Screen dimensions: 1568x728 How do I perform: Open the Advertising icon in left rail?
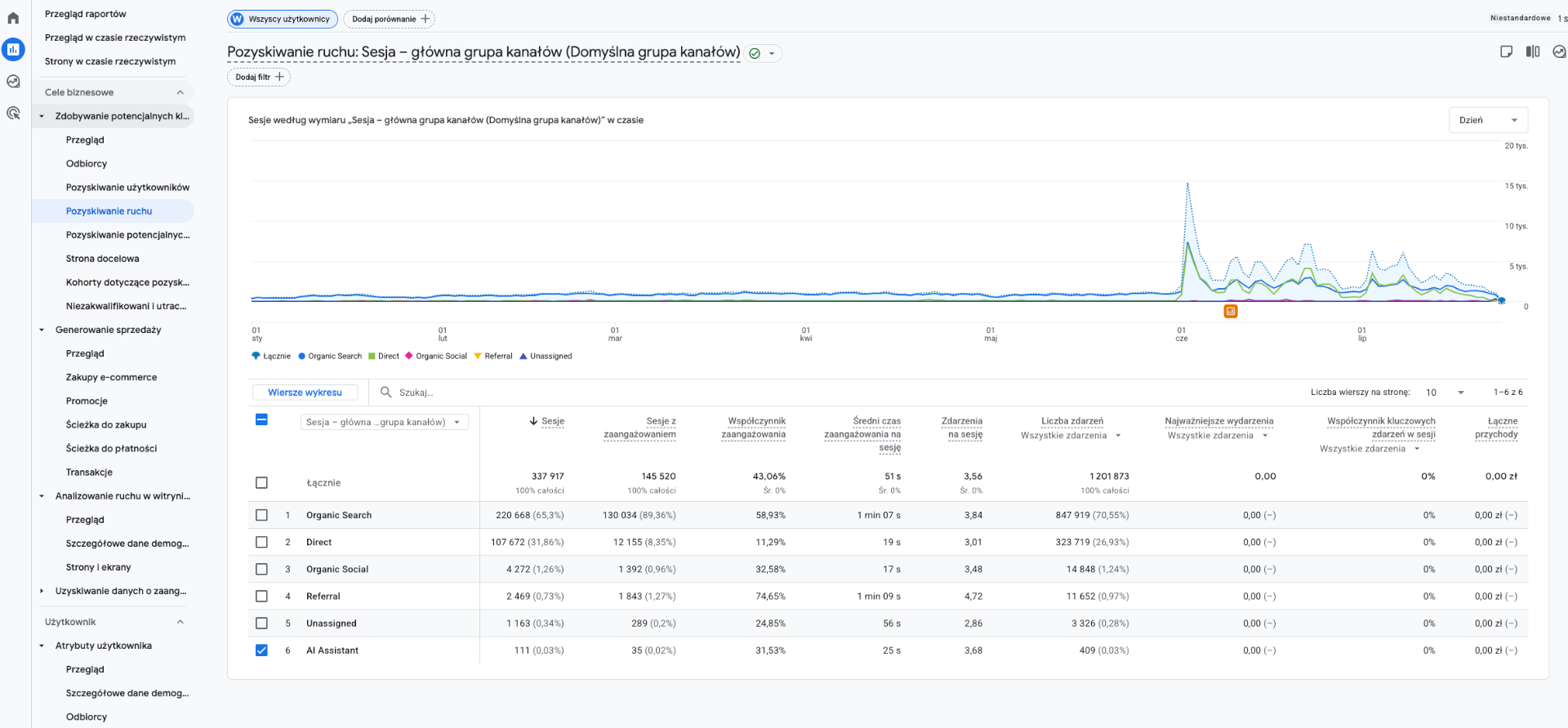click(x=13, y=113)
